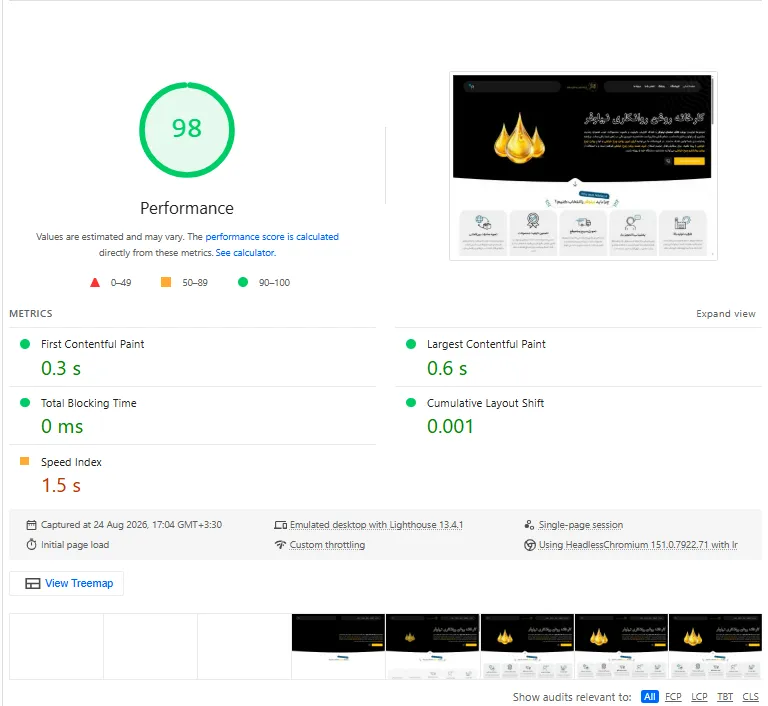The height and width of the screenshot is (706, 768).
Task: Click the 0.6 s LCP value
Action: pyautogui.click(x=447, y=368)
